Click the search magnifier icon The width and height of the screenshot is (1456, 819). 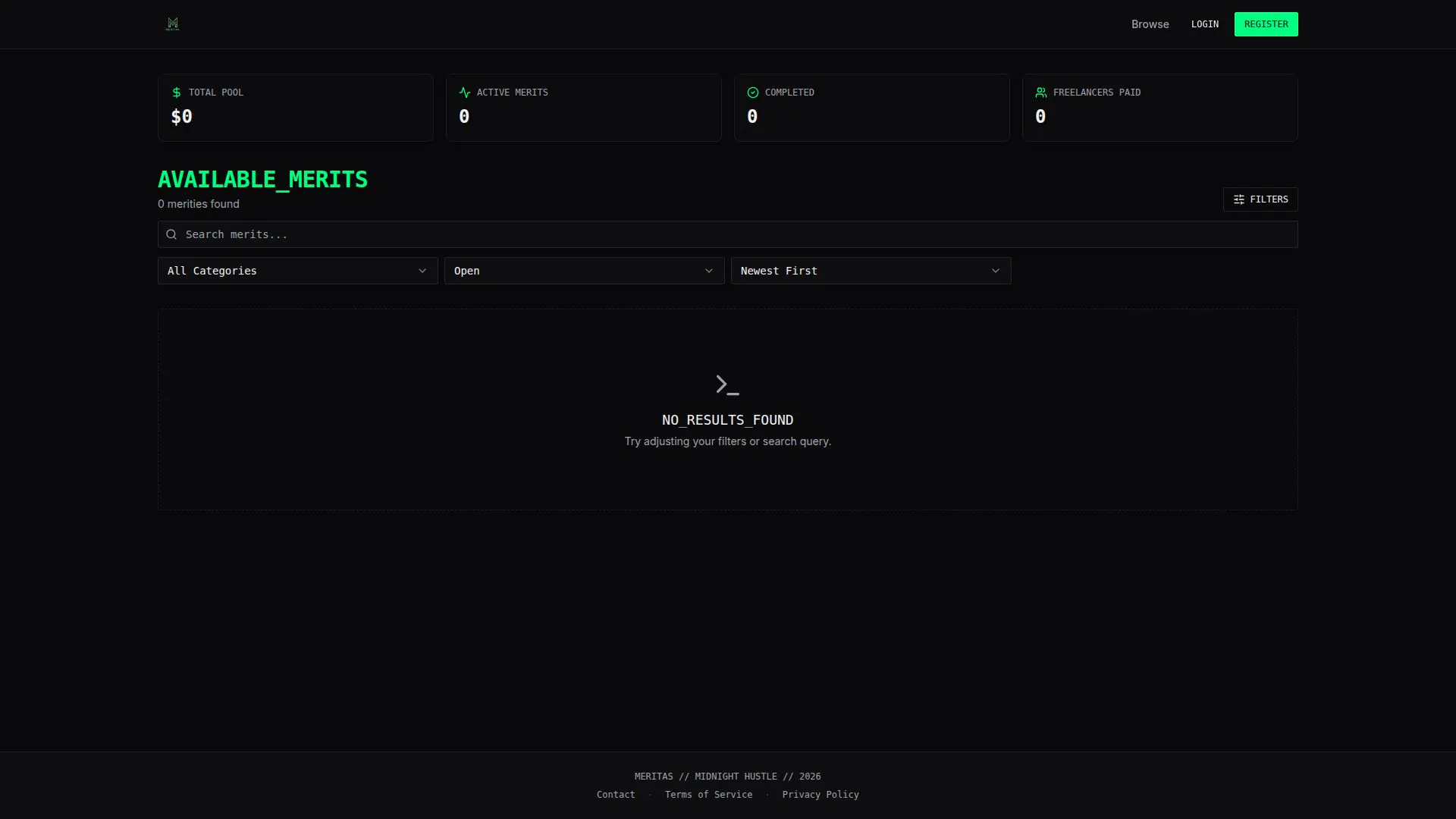171,234
